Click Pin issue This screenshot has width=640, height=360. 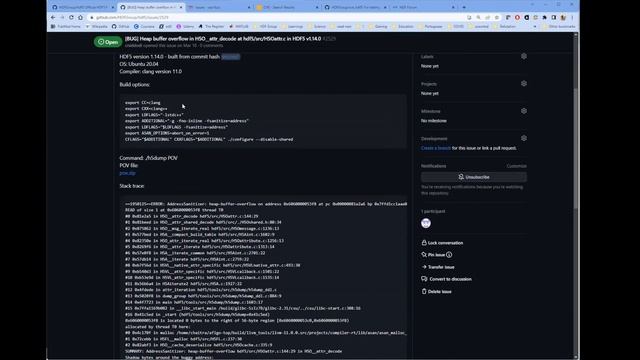[433, 255]
